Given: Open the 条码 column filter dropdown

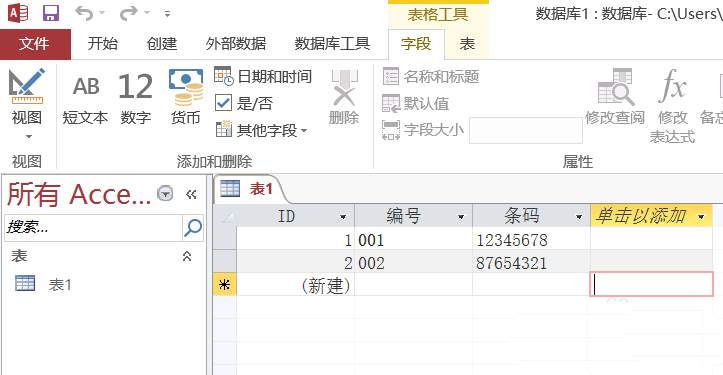Looking at the screenshot, I should [x=579, y=217].
